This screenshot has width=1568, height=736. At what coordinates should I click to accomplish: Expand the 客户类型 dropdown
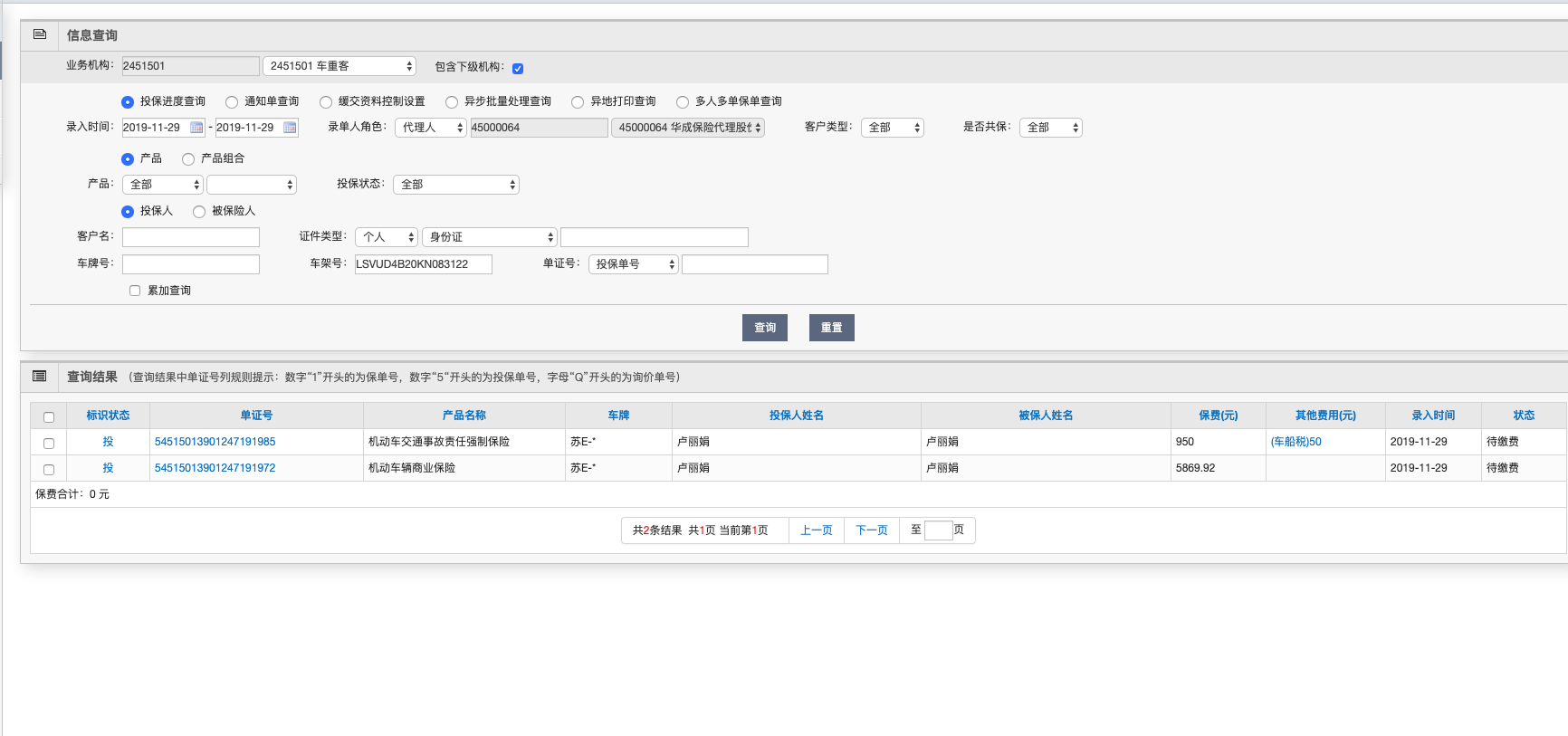pos(892,128)
